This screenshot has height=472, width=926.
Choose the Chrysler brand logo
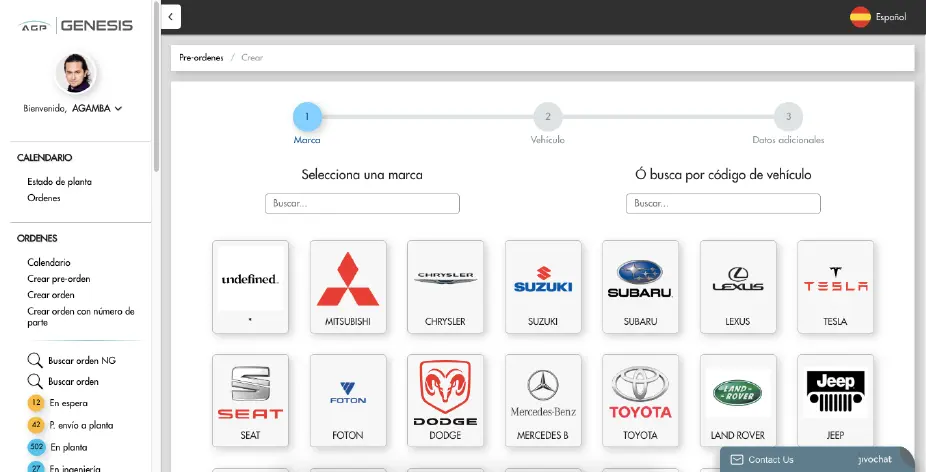tap(445, 278)
